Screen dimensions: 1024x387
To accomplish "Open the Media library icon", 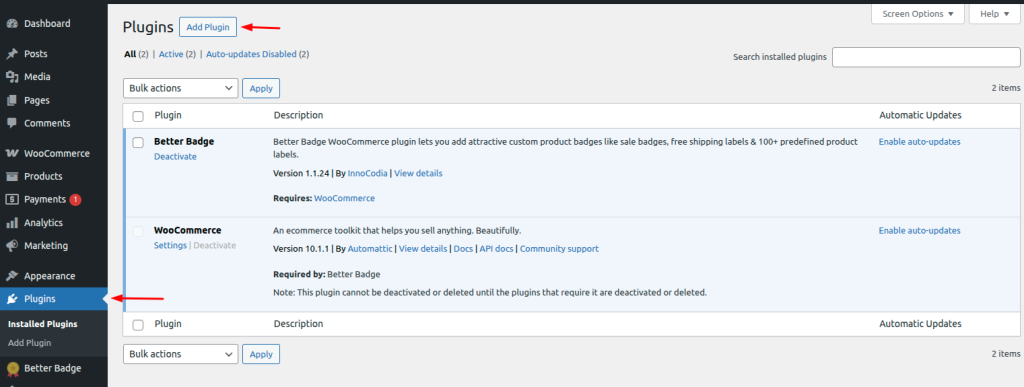I will pyautogui.click(x=12, y=77).
